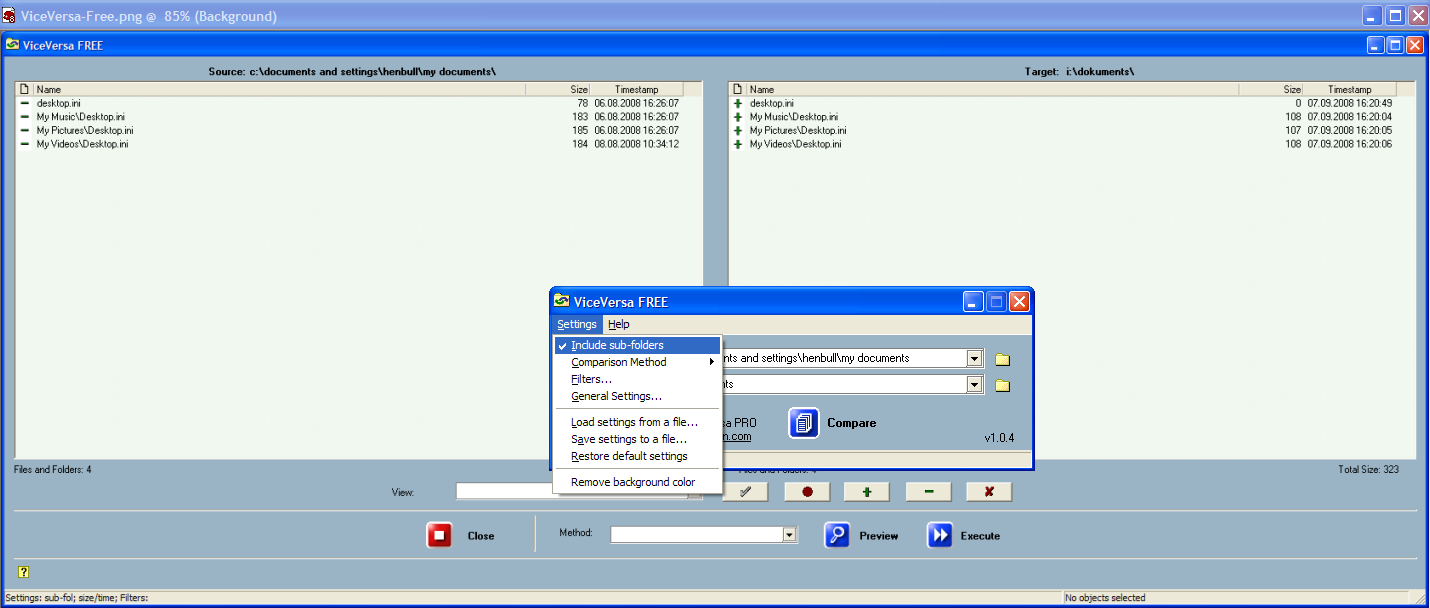
Task: Sort Target list by Name column
Action: (993, 89)
